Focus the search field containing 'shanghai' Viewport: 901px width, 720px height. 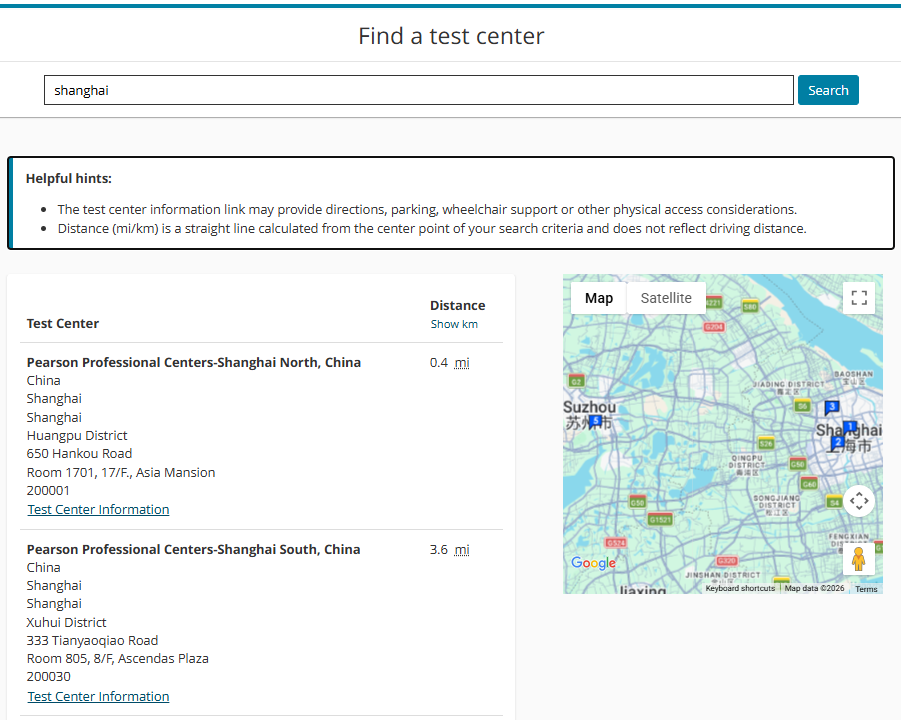pyautogui.click(x=419, y=90)
